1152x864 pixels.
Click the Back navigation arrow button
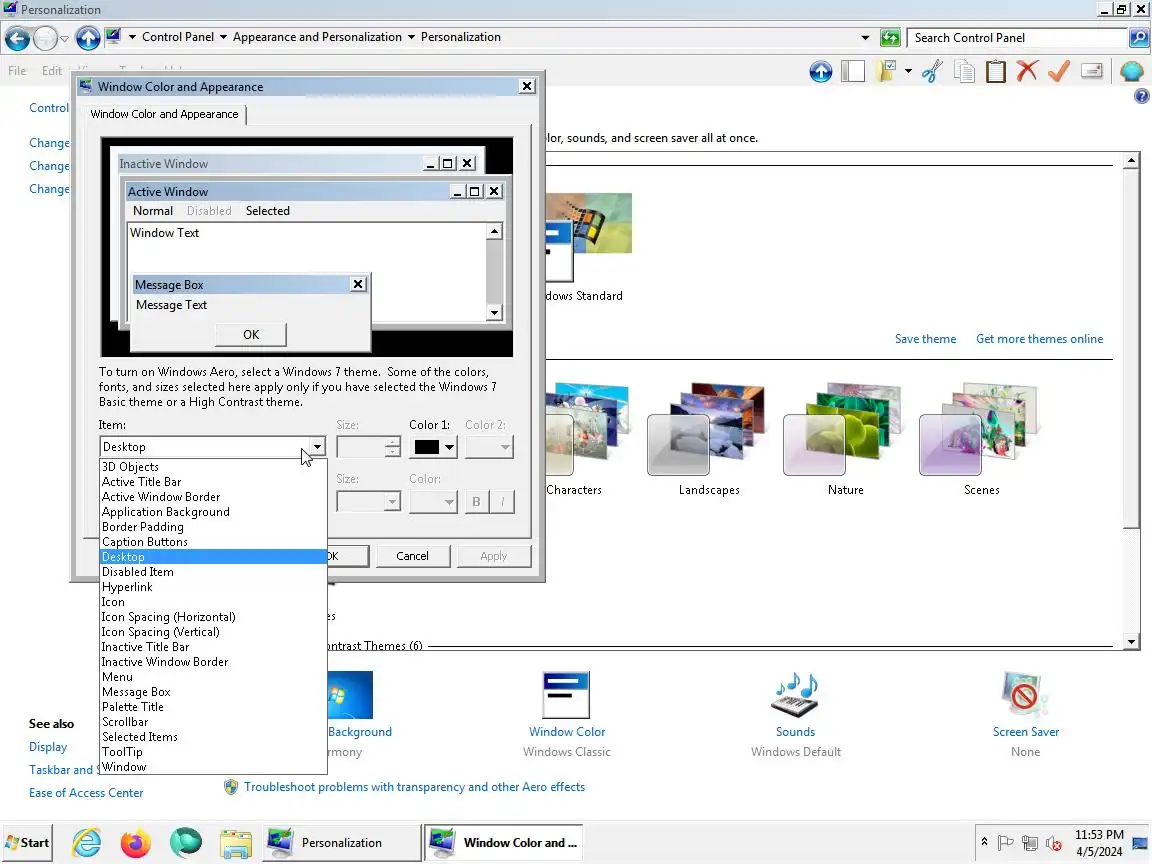pyautogui.click(x=18, y=38)
